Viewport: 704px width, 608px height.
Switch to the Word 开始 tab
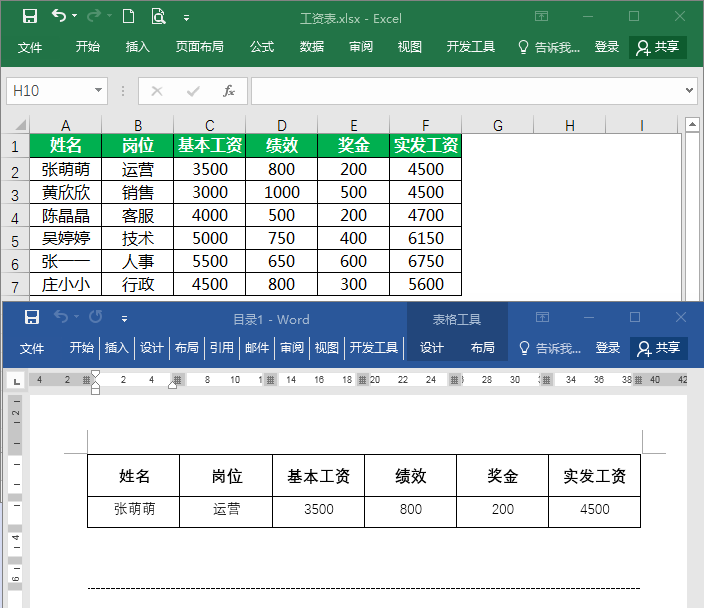click(x=81, y=348)
